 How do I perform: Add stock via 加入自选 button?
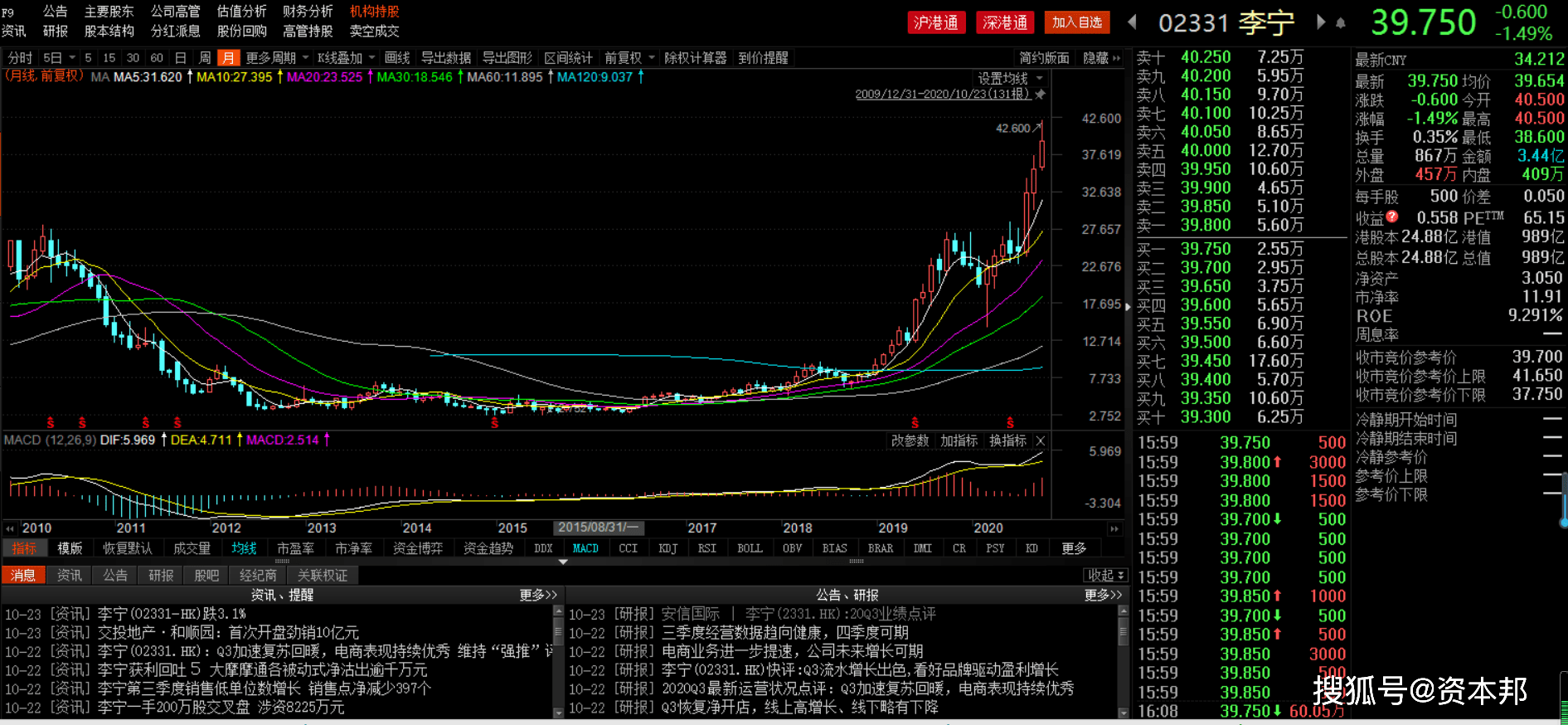click(x=1077, y=22)
